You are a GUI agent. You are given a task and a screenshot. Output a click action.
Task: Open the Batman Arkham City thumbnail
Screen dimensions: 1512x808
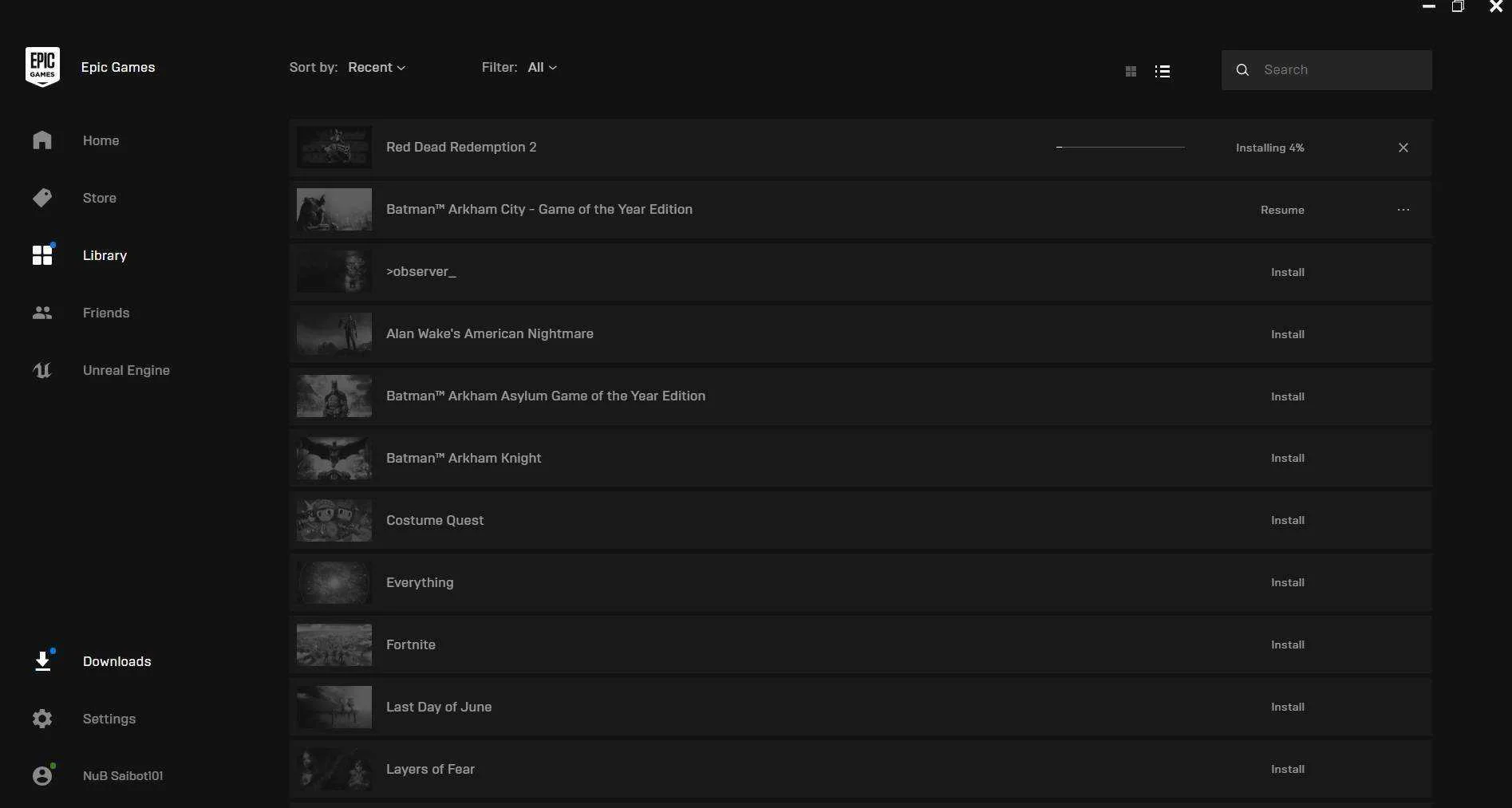coord(334,209)
